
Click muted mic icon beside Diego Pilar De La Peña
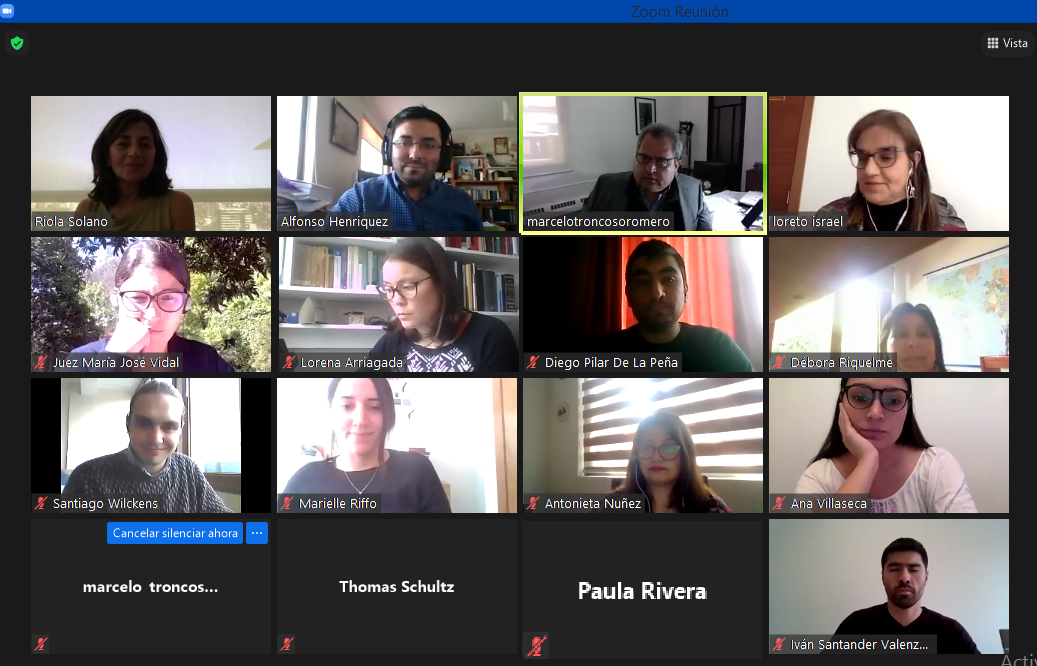click(x=533, y=362)
